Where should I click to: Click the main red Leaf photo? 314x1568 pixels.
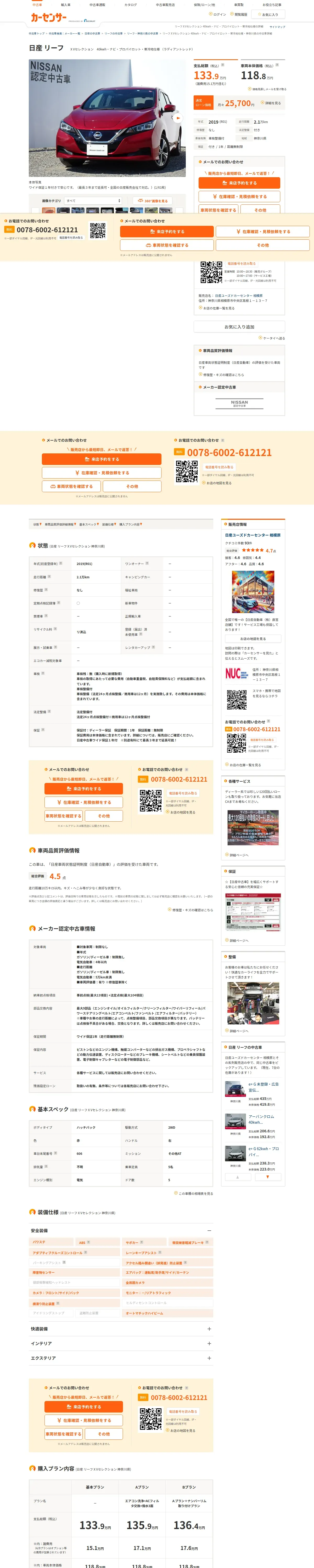(107, 118)
